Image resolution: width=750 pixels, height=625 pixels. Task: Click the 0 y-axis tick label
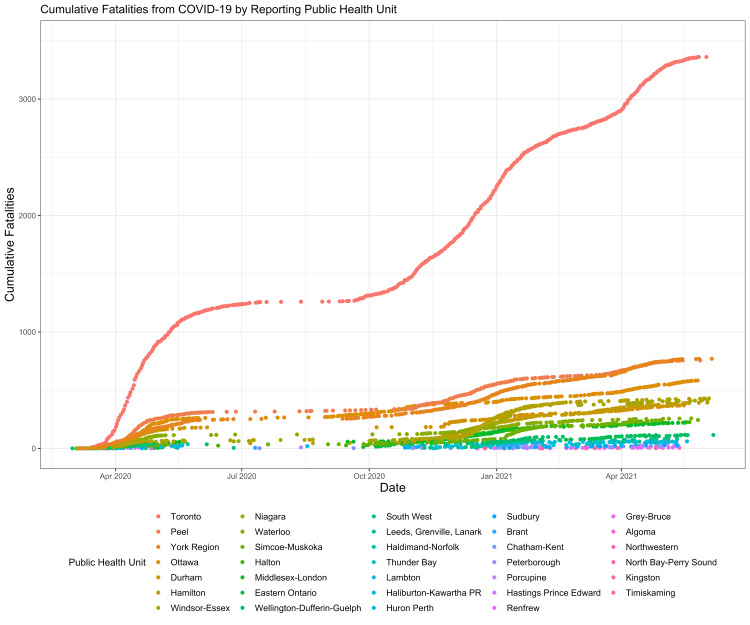(x=34, y=449)
